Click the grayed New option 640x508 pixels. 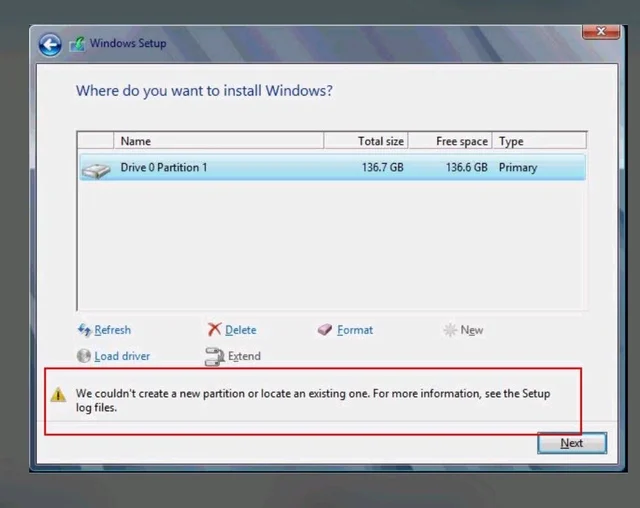click(x=472, y=330)
